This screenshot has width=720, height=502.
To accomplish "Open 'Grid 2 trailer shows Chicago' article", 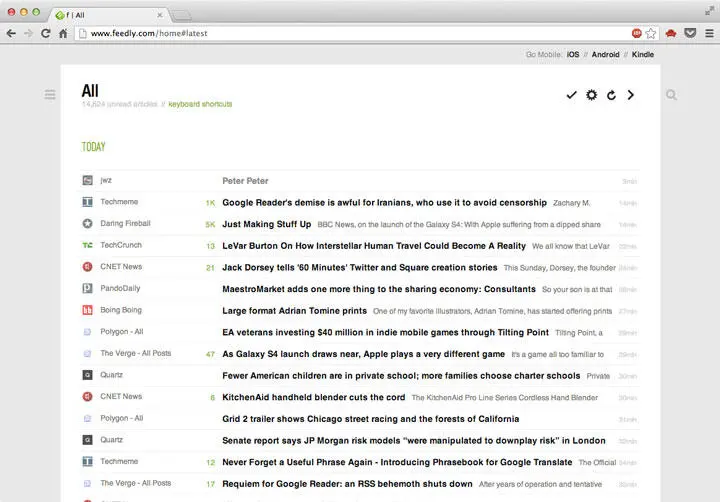I will 371,418.
